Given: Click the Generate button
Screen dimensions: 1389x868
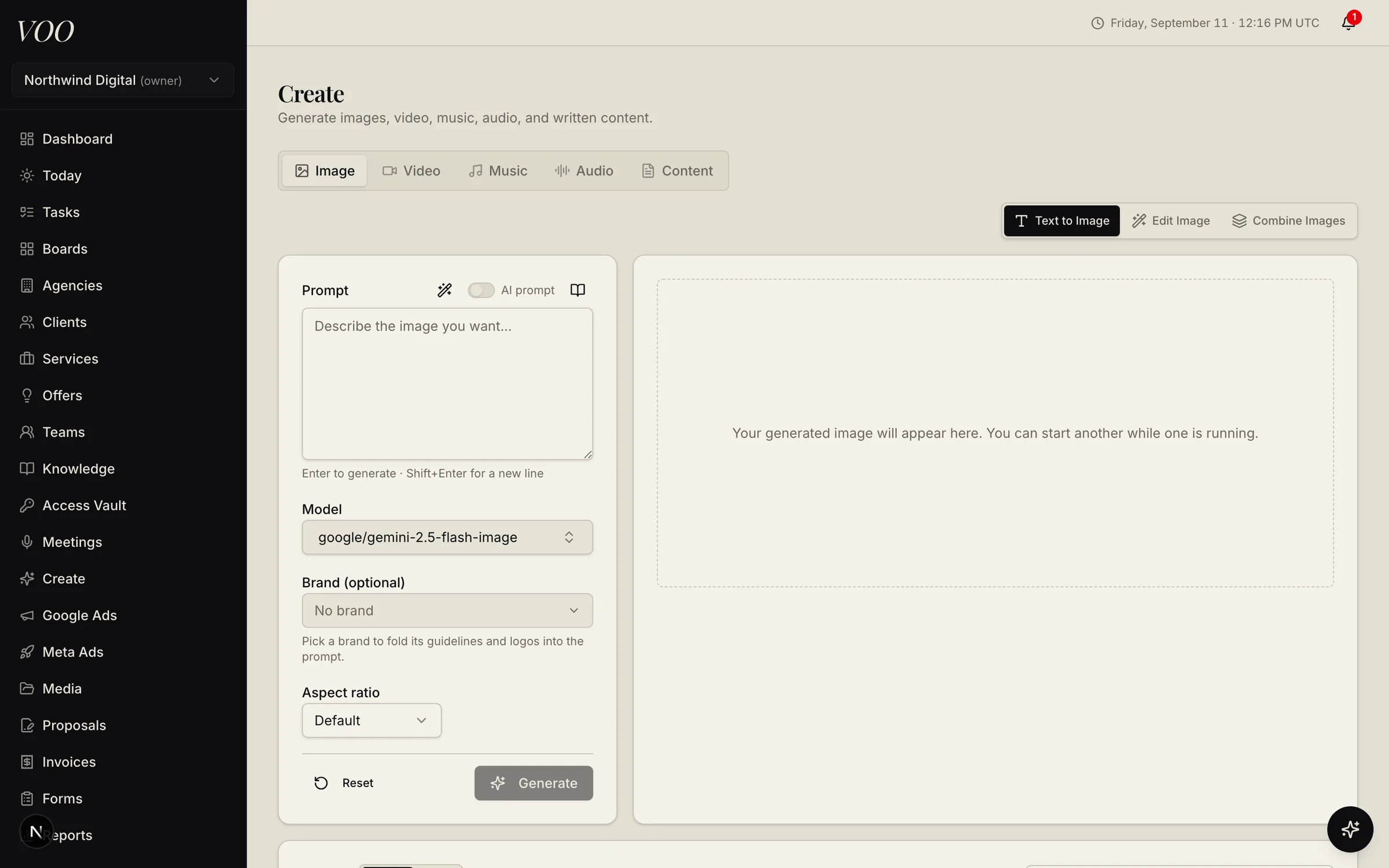Looking at the screenshot, I should point(534,783).
